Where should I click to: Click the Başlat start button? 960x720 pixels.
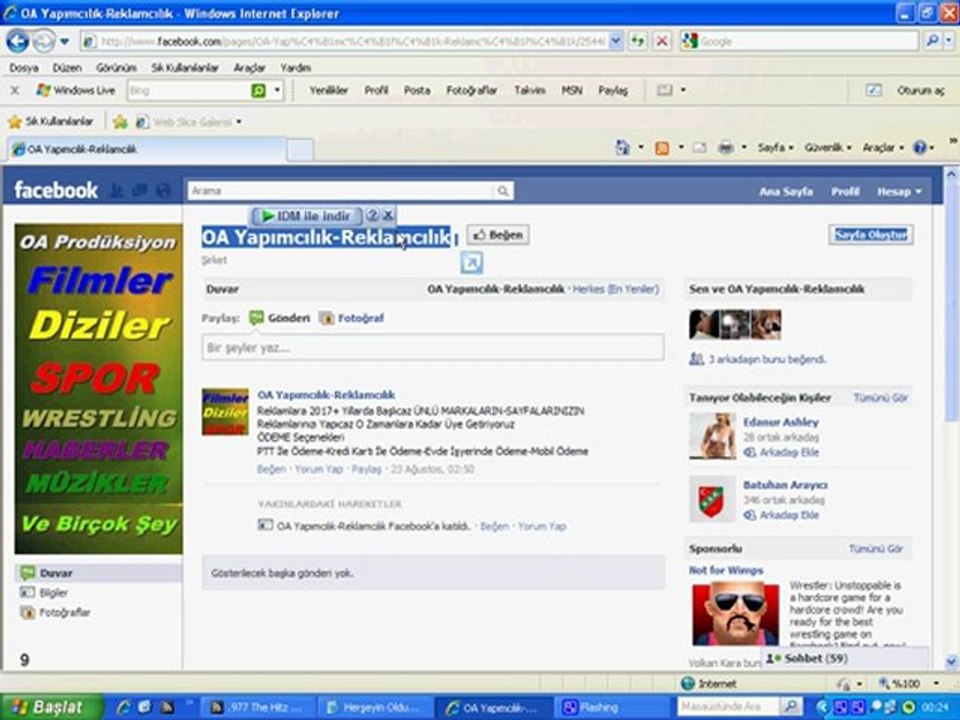click(x=51, y=707)
